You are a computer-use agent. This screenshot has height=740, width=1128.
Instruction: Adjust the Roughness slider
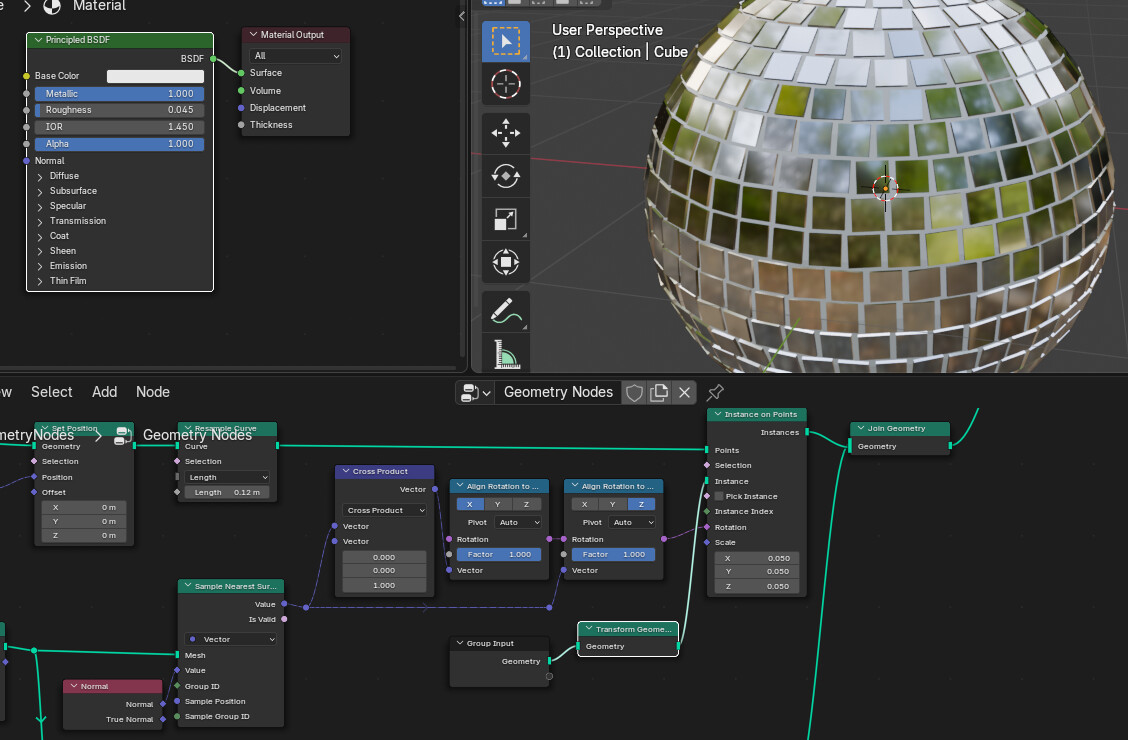(119, 110)
